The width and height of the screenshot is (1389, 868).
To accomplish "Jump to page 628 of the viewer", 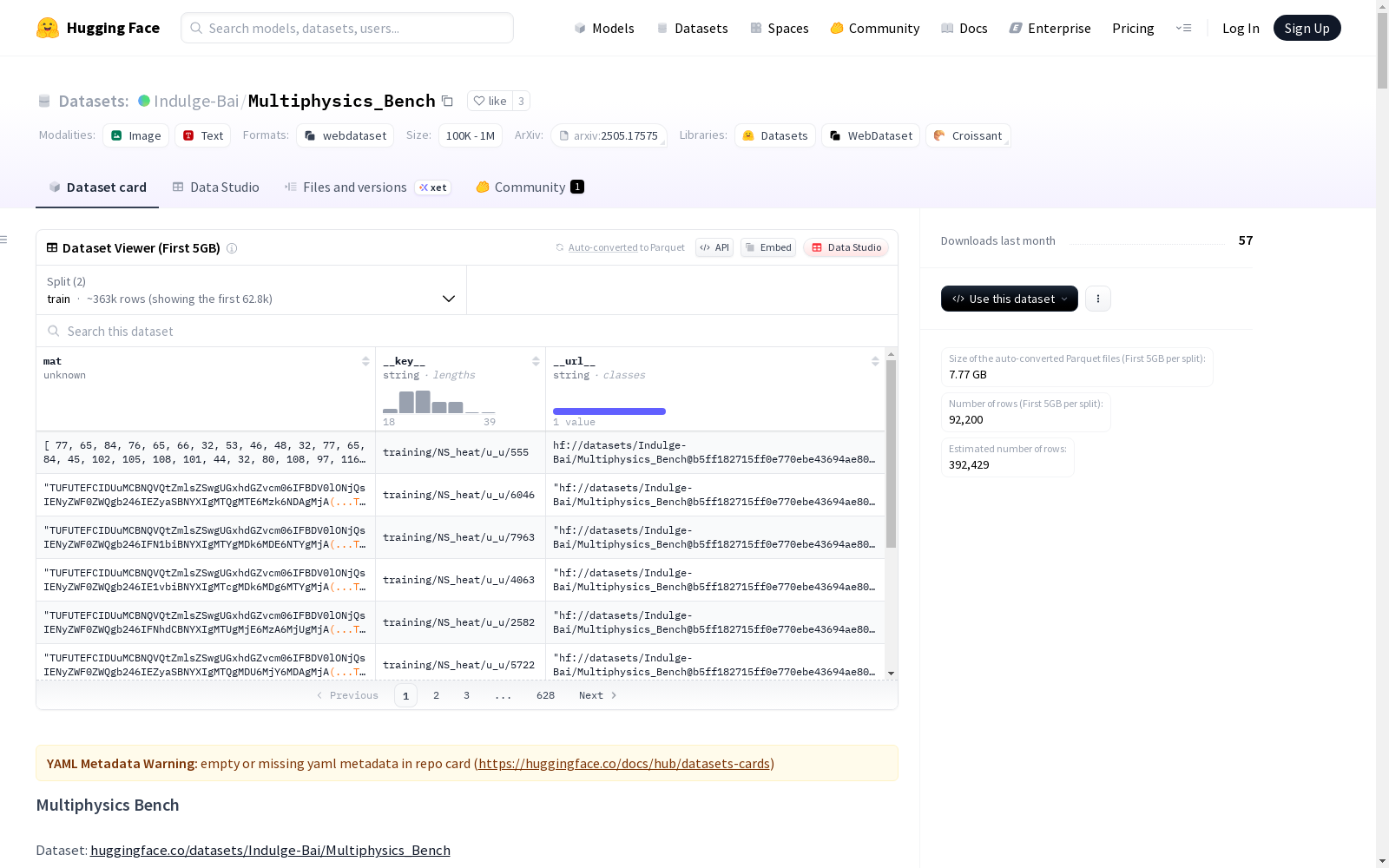I will [545, 695].
